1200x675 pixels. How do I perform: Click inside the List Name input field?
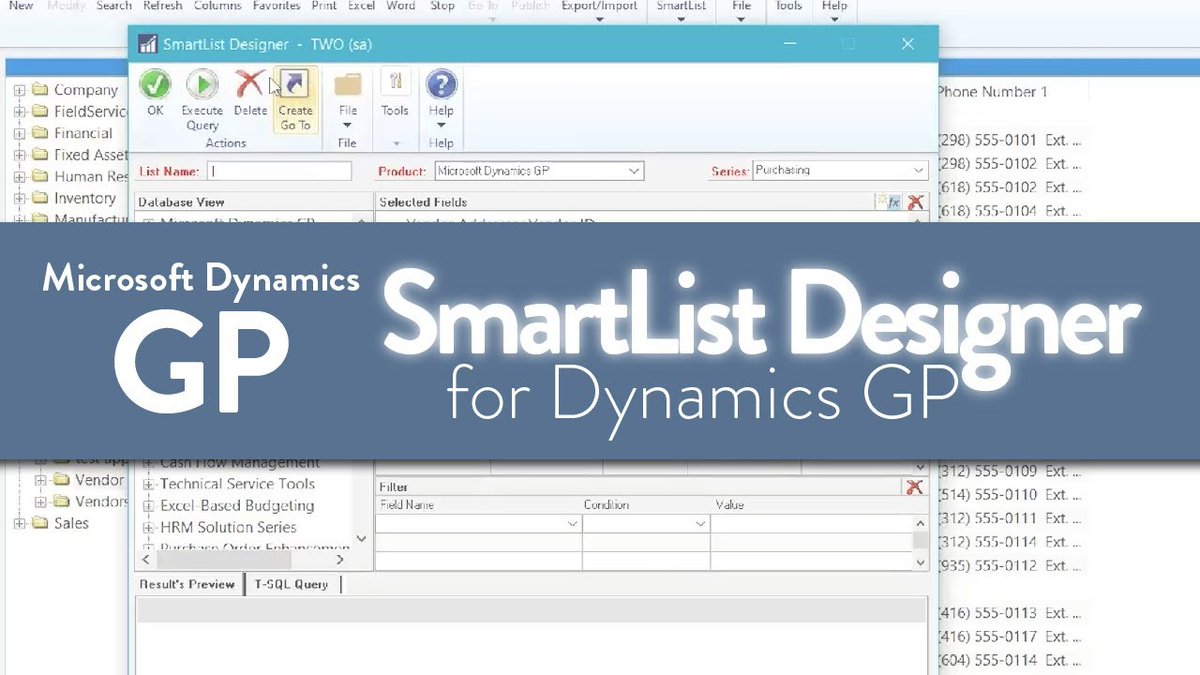[280, 170]
